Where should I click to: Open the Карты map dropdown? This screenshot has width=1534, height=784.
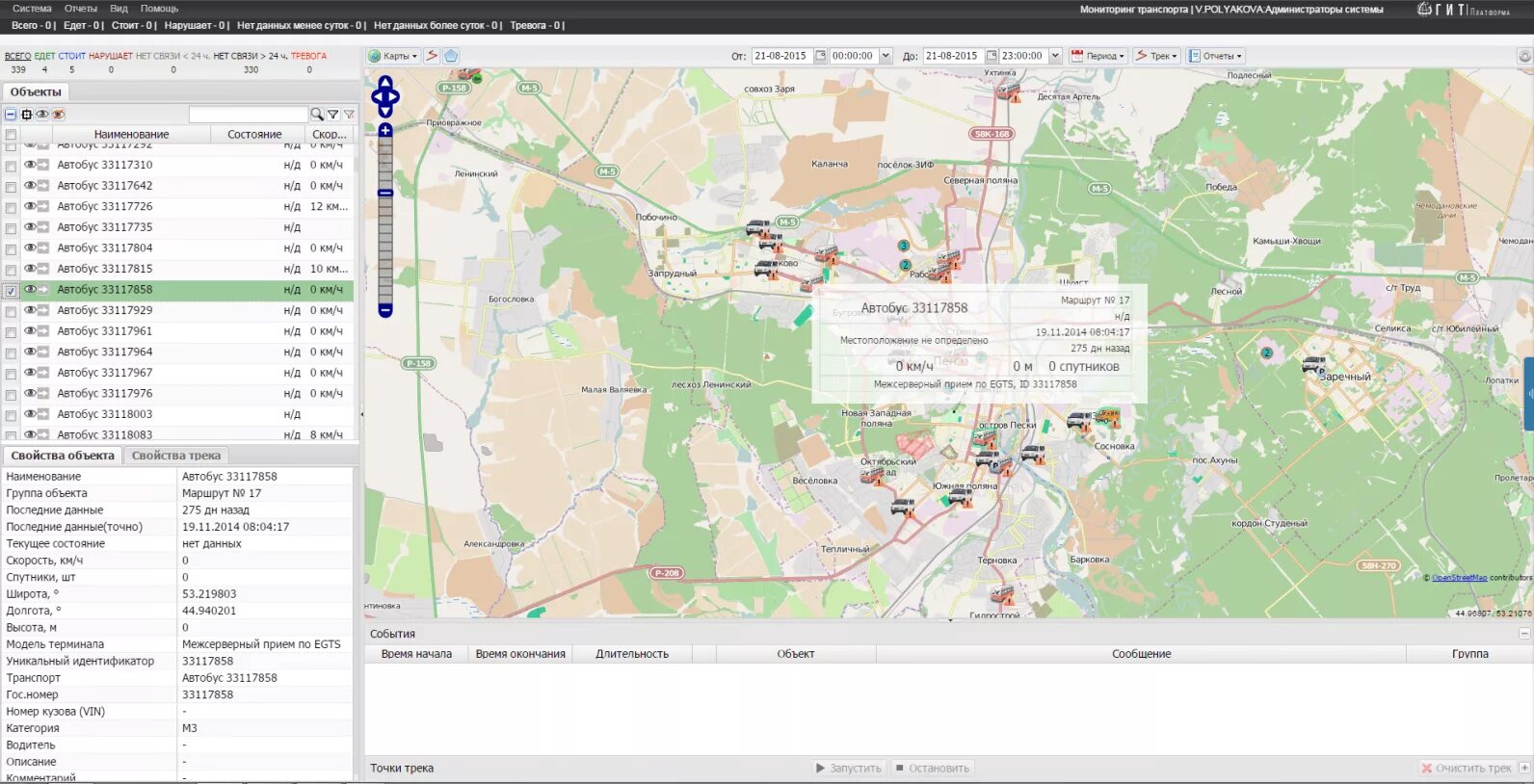click(393, 56)
